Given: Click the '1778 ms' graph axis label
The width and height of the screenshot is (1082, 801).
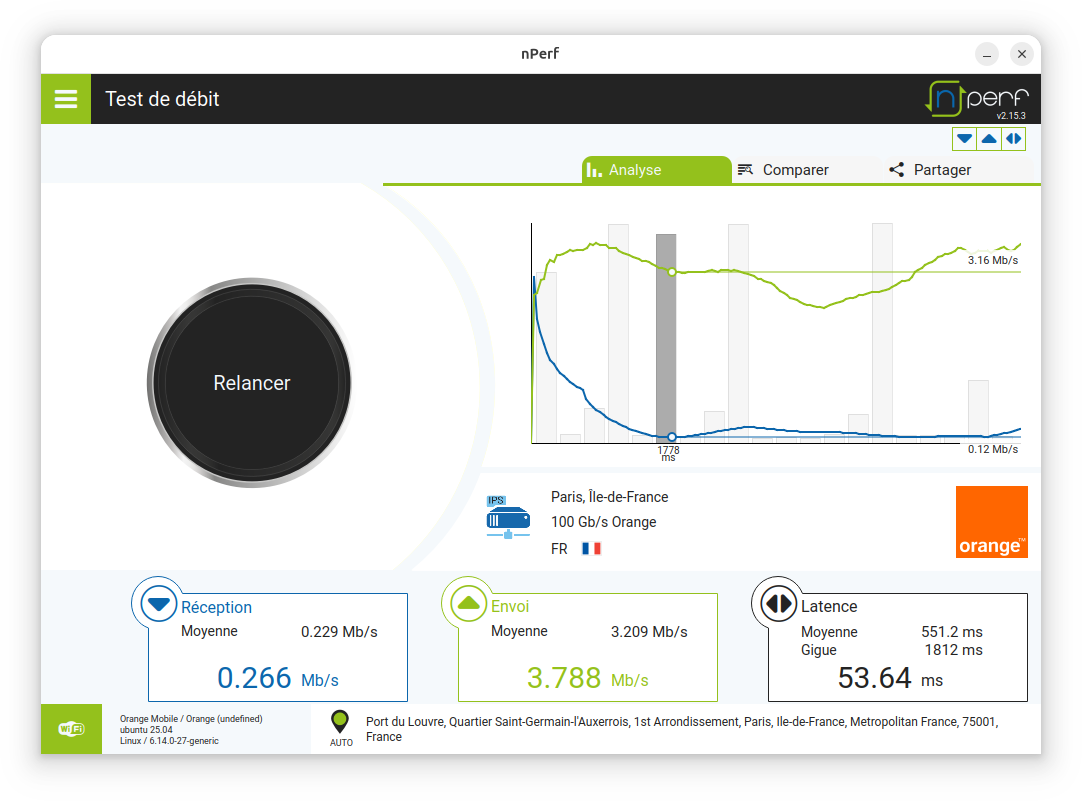Looking at the screenshot, I should tap(668, 453).
